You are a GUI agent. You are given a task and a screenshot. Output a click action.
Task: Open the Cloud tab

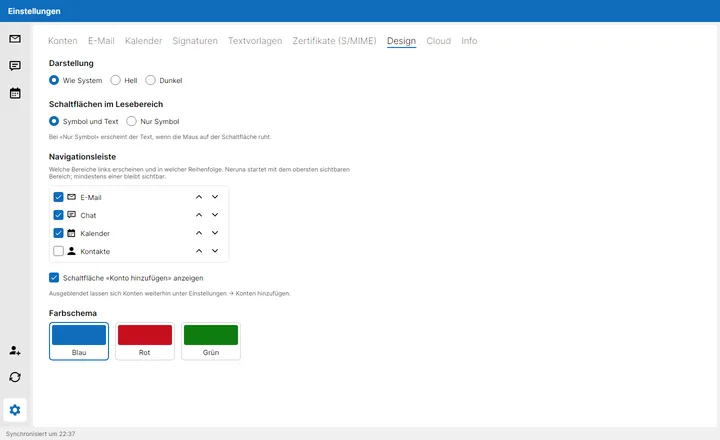click(x=439, y=41)
